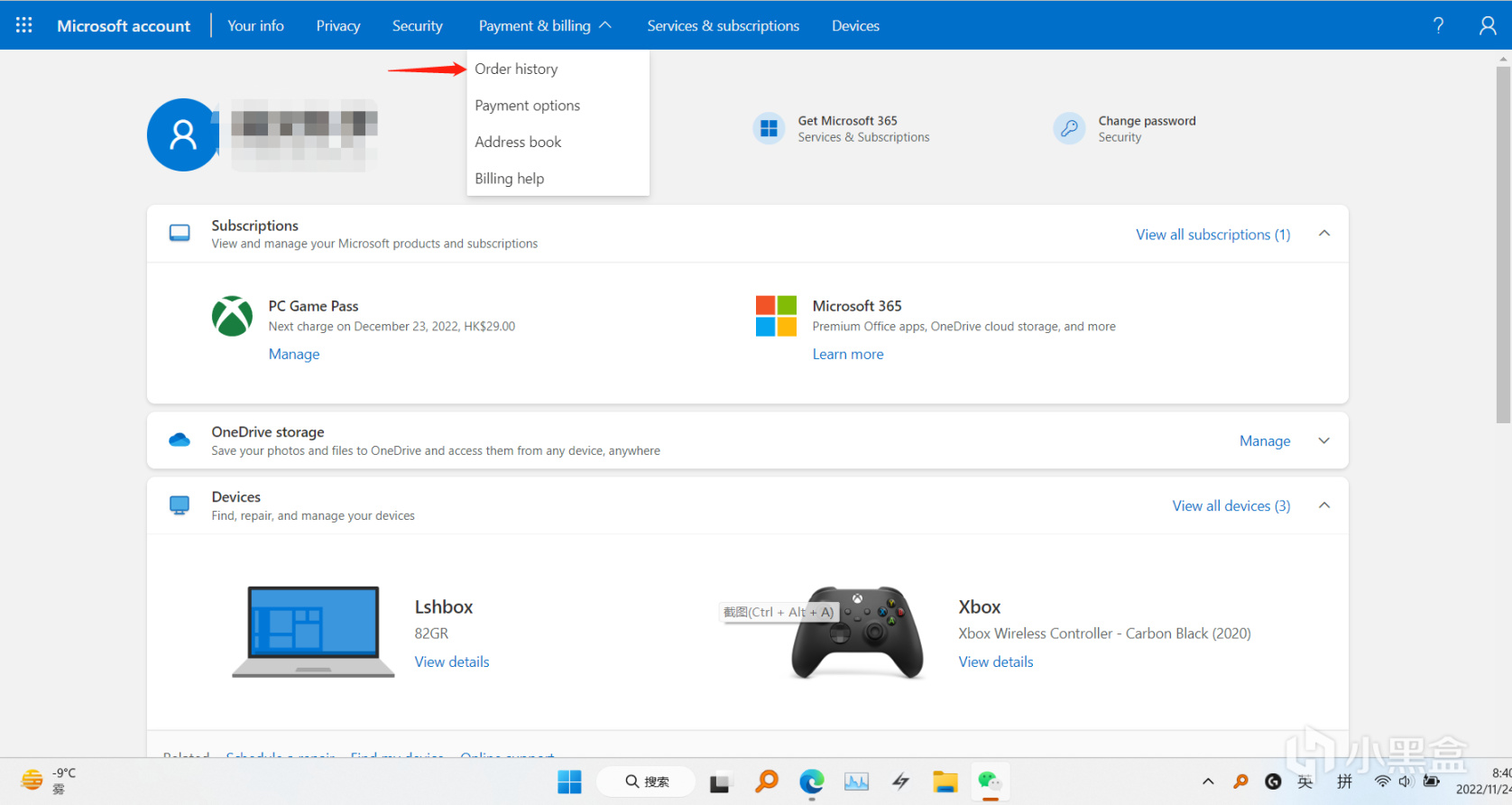Image resolution: width=1512 pixels, height=805 pixels.
Task: Click the Lshbox laptop image
Action: point(313,632)
